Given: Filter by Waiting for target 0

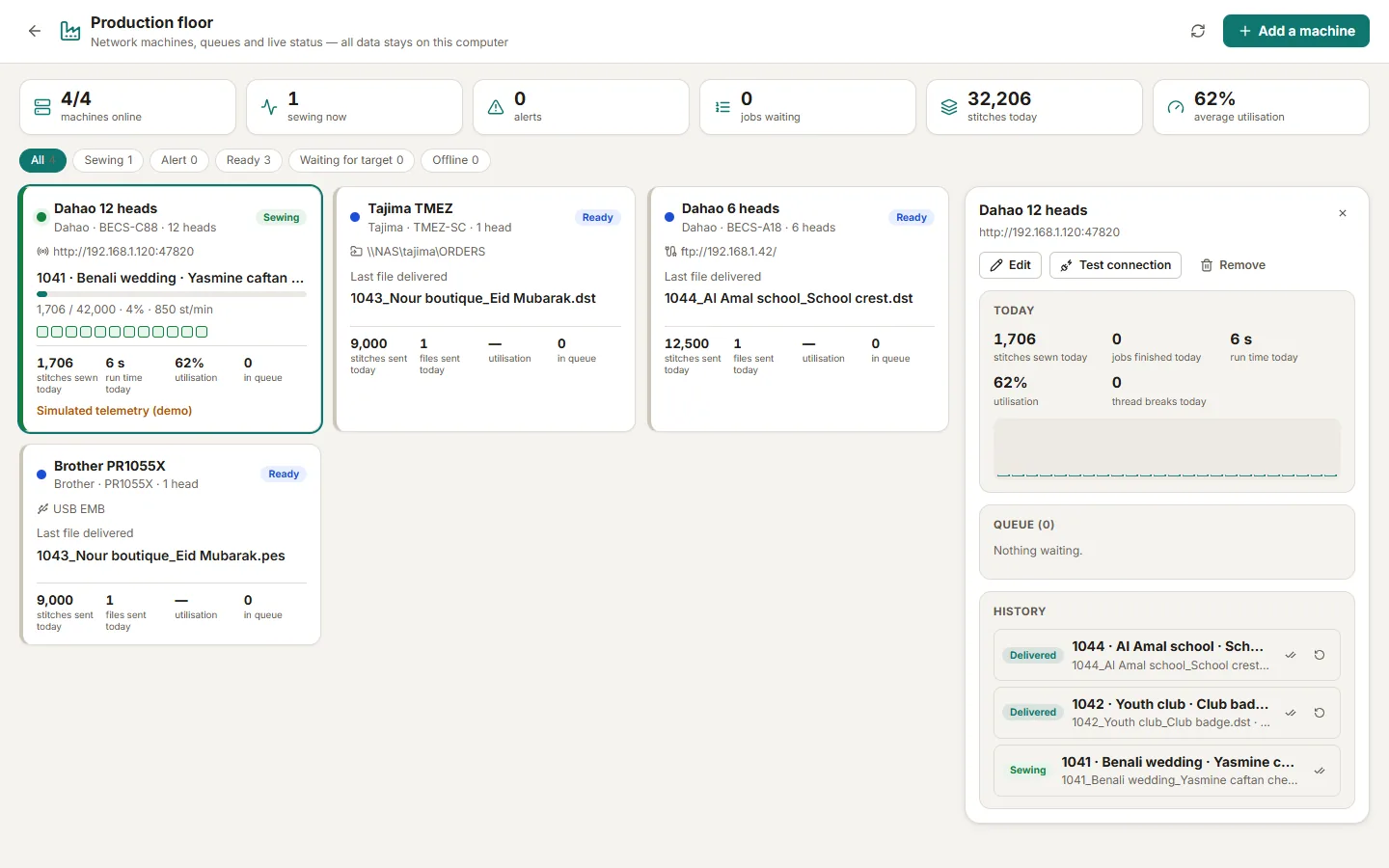Looking at the screenshot, I should [352, 160].
